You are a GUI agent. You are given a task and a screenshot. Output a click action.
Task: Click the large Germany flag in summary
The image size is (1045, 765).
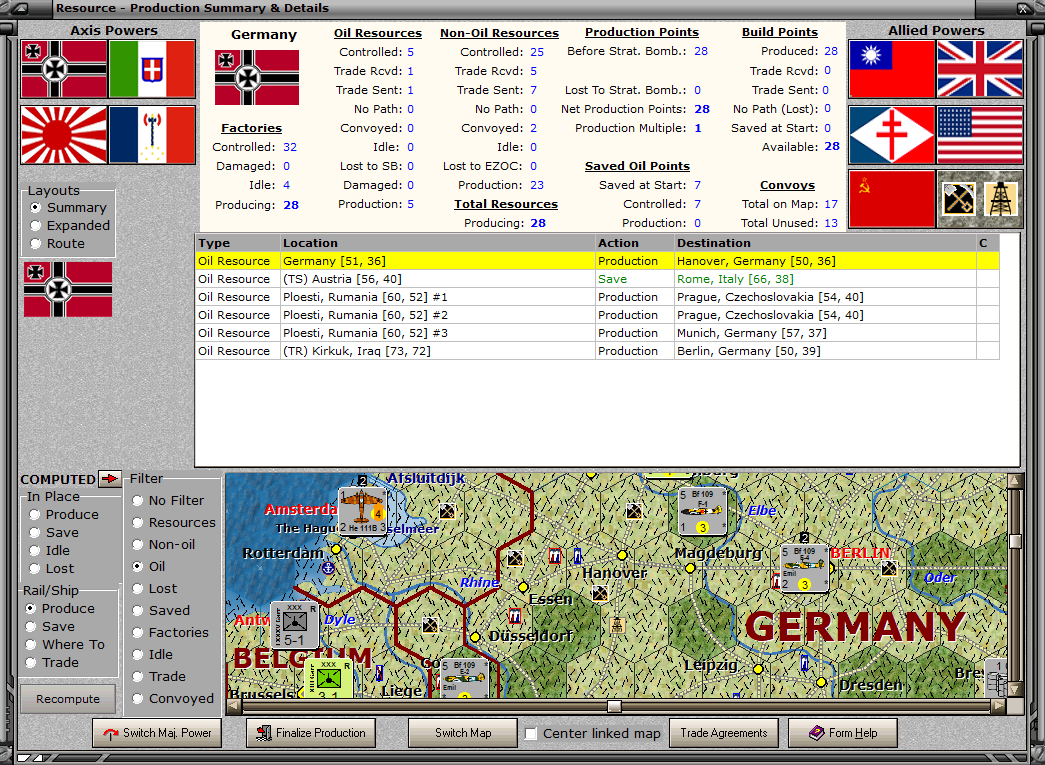pyautogui.click(x=257, y=77)
